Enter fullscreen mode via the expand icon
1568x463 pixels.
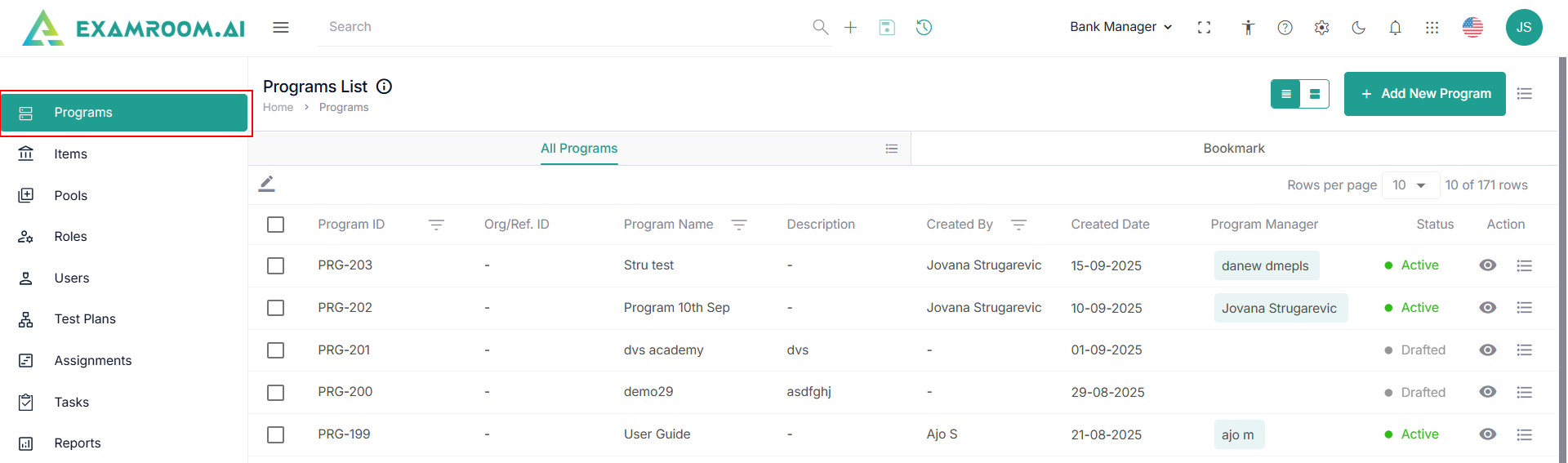[1204, 28]
